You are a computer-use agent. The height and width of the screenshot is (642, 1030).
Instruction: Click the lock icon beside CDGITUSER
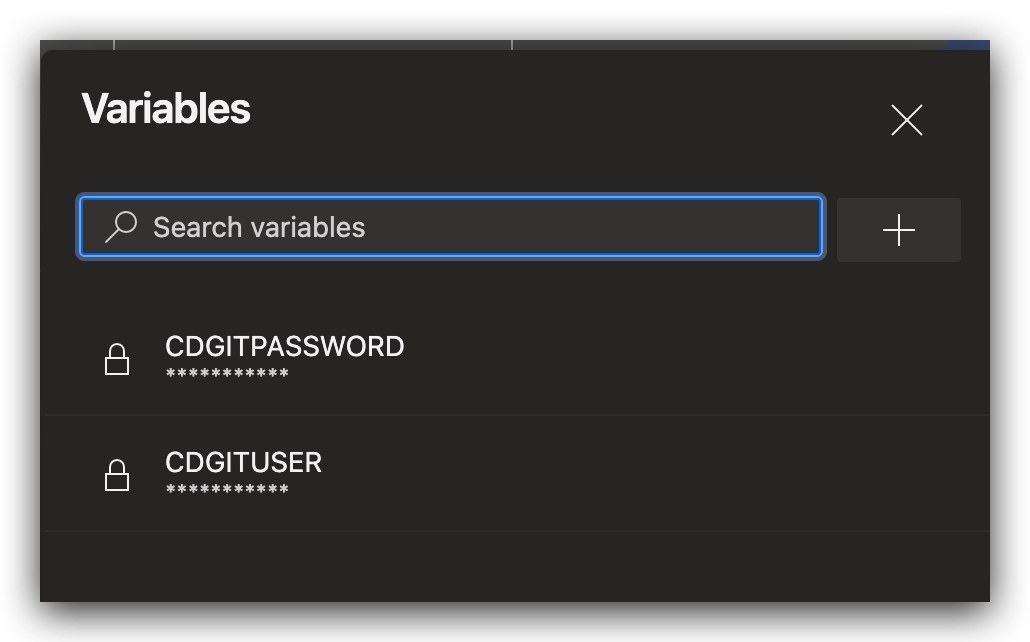click(117, 475)
